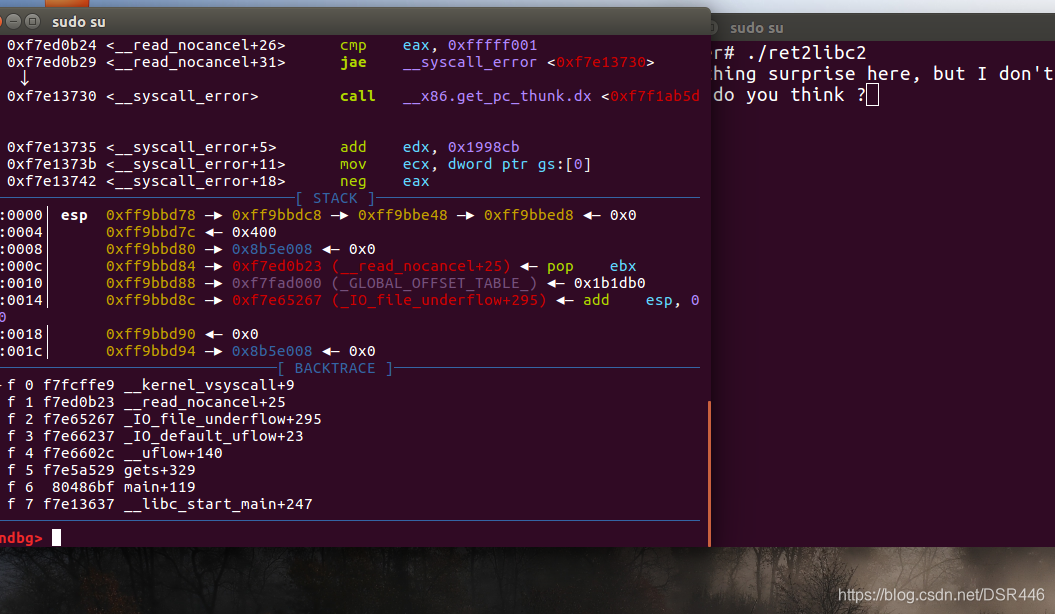Screen dimensions: 1055x614
Task: Click the '[ STACK ]' section header
Action: (335, 198)
